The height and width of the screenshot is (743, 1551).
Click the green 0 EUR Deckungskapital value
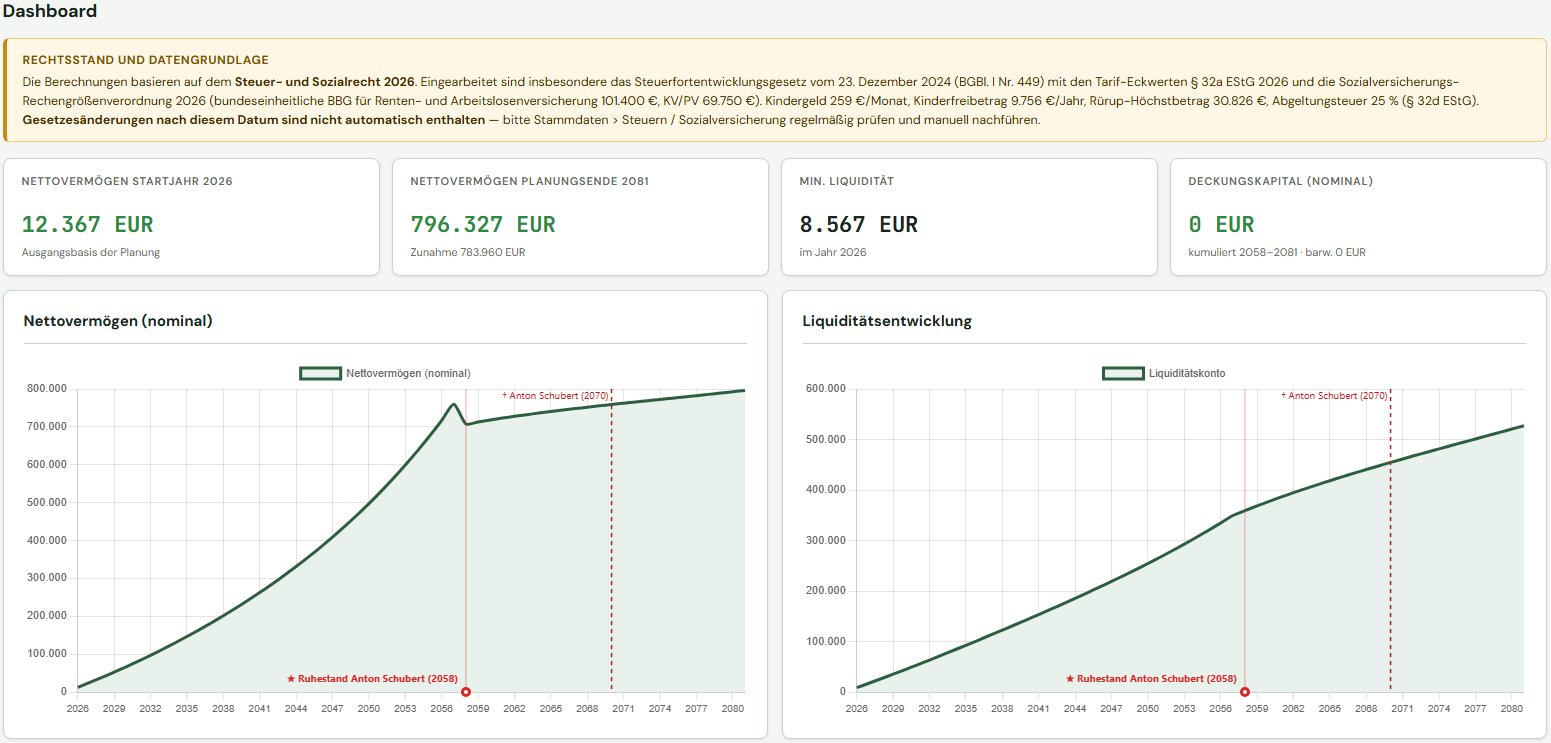pyautogui.click(x=1221, y=224)
